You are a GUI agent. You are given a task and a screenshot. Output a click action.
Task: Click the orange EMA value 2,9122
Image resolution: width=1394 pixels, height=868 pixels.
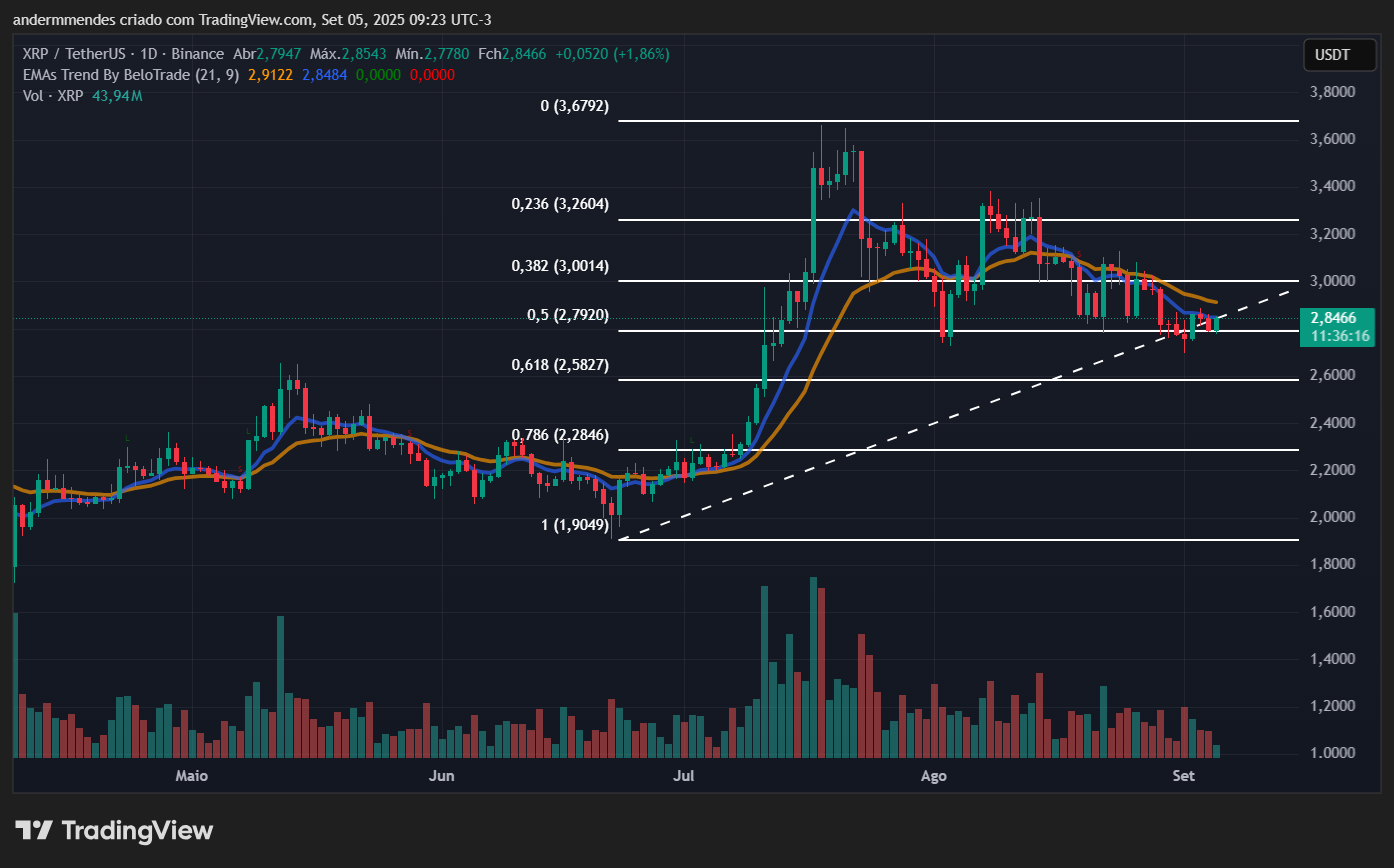tap(269, 74)
